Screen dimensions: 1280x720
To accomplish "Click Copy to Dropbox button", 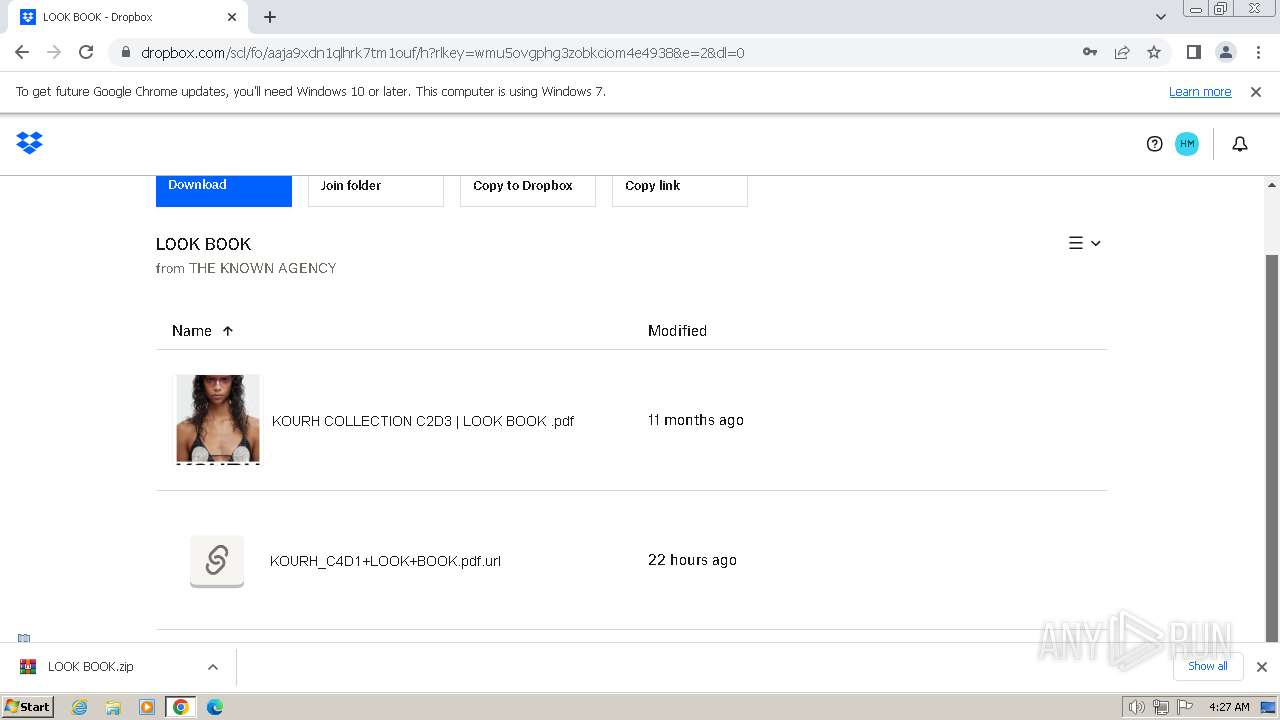I will point(528,190).
